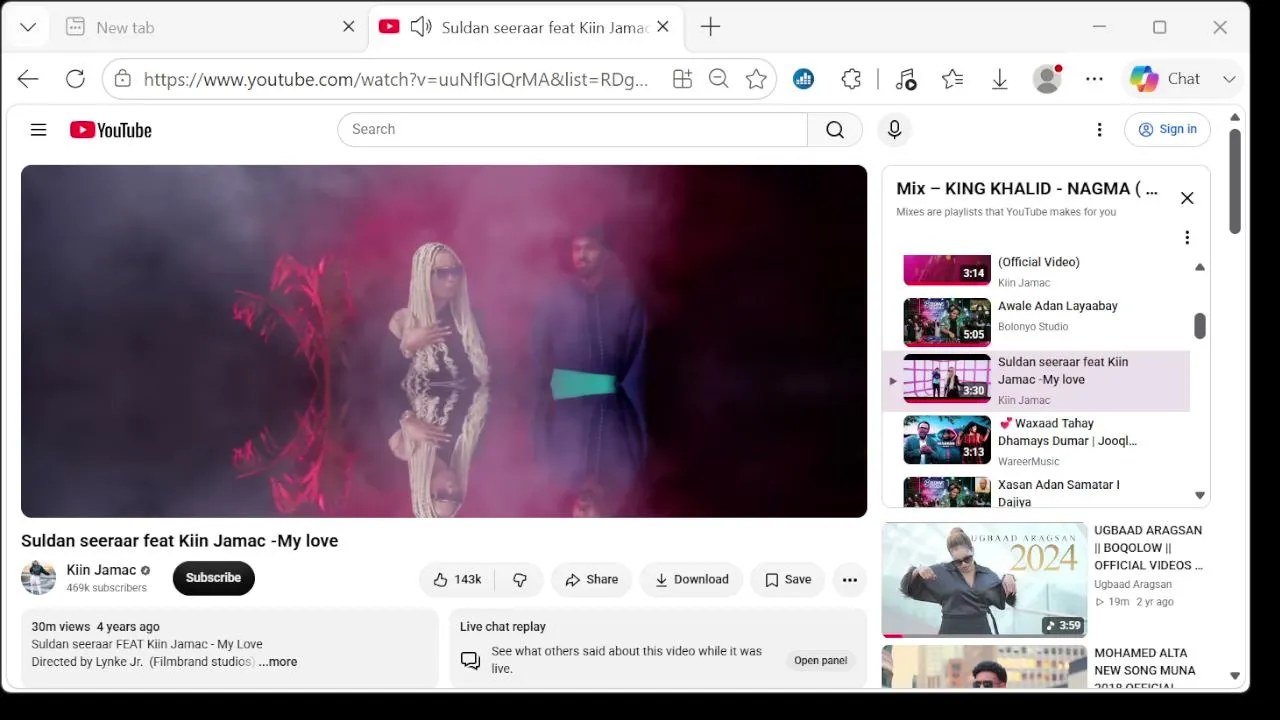Click the video player to pause

point(444,341)
